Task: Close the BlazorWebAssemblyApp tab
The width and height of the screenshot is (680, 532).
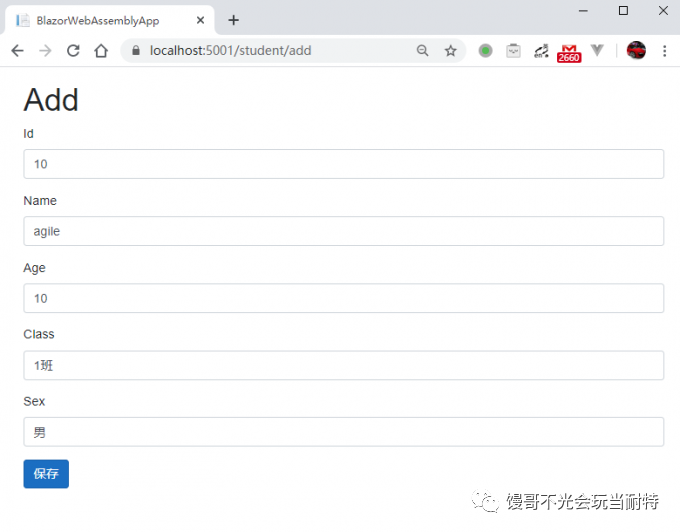Action: click(200, 20)
